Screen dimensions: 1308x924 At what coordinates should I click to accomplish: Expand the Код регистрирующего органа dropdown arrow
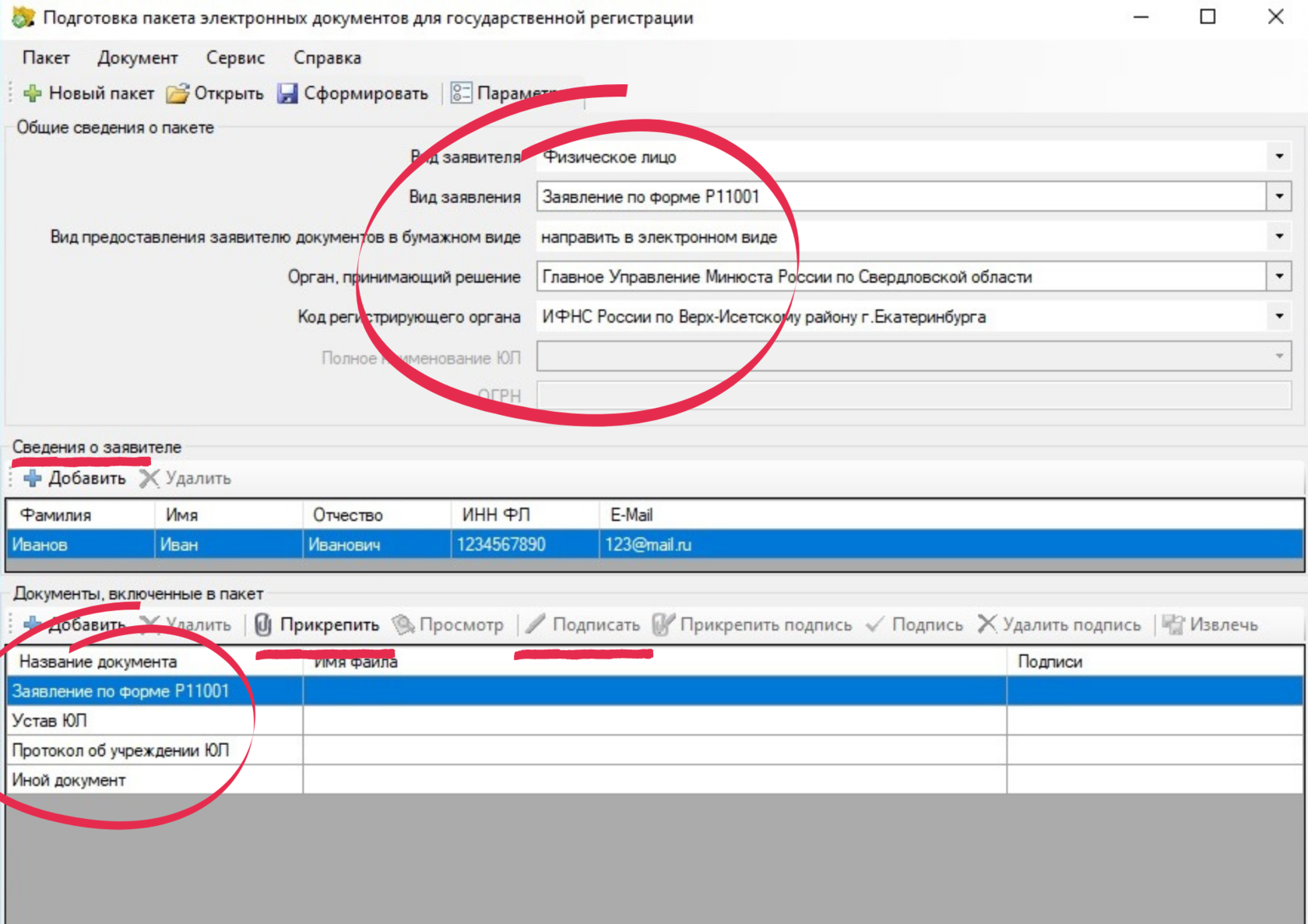click(1279, 316)
